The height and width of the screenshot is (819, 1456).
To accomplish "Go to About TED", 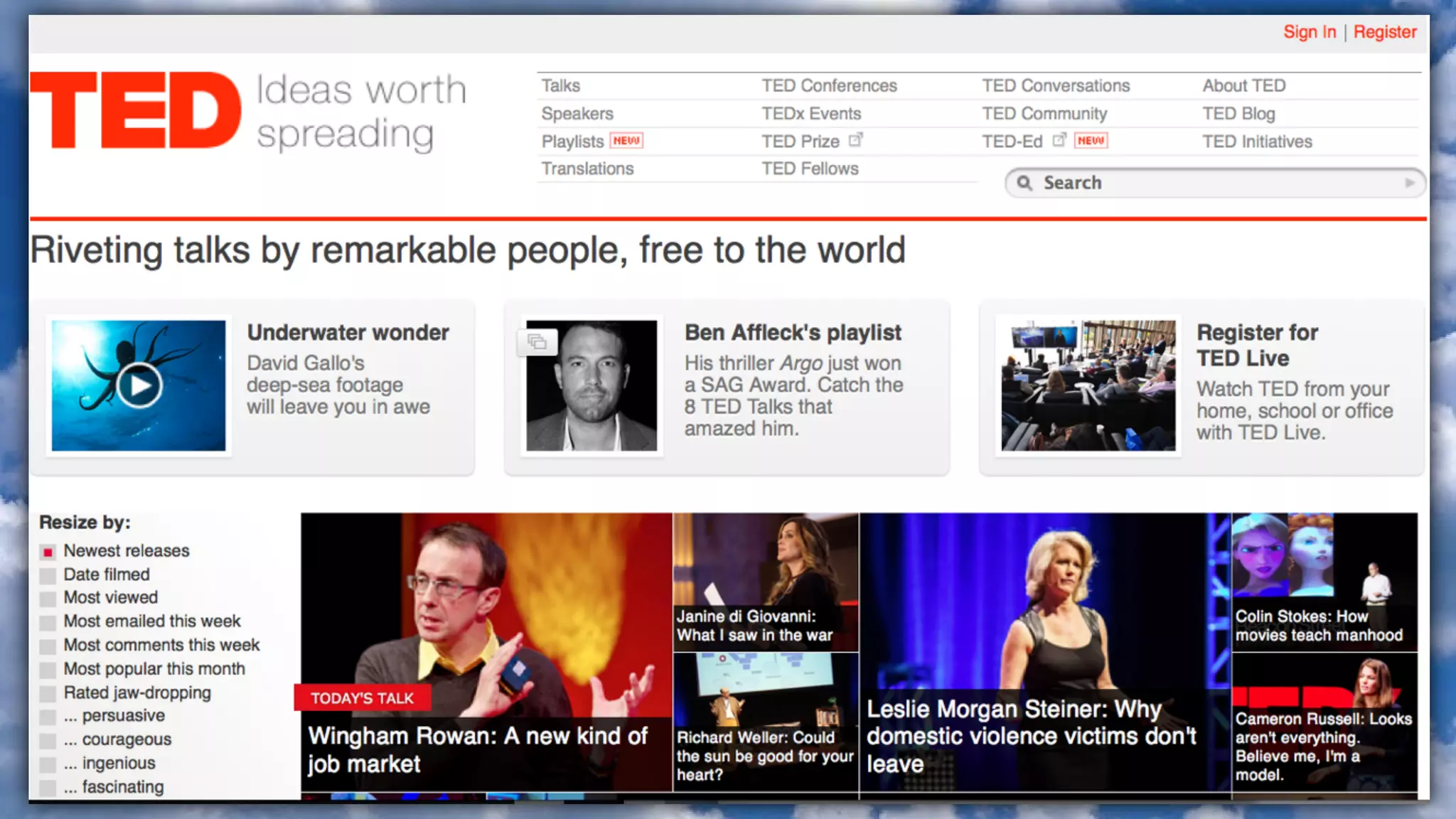I will click(x=1243, y=85).
